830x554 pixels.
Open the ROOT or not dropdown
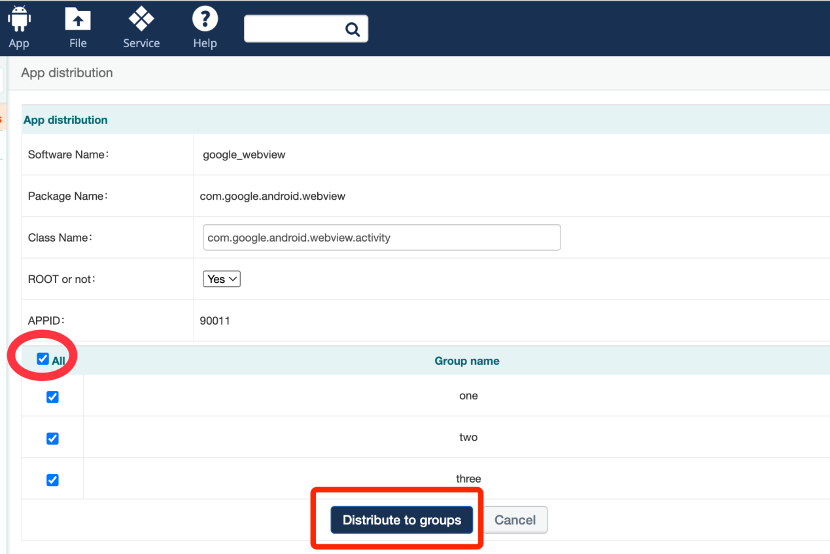(222, 279)
